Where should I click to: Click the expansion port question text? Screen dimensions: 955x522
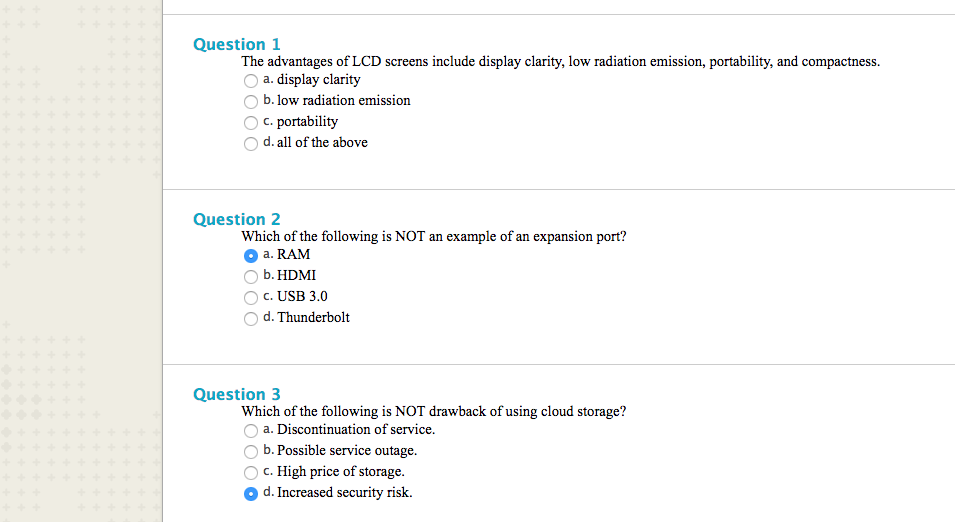coord(434,237)
